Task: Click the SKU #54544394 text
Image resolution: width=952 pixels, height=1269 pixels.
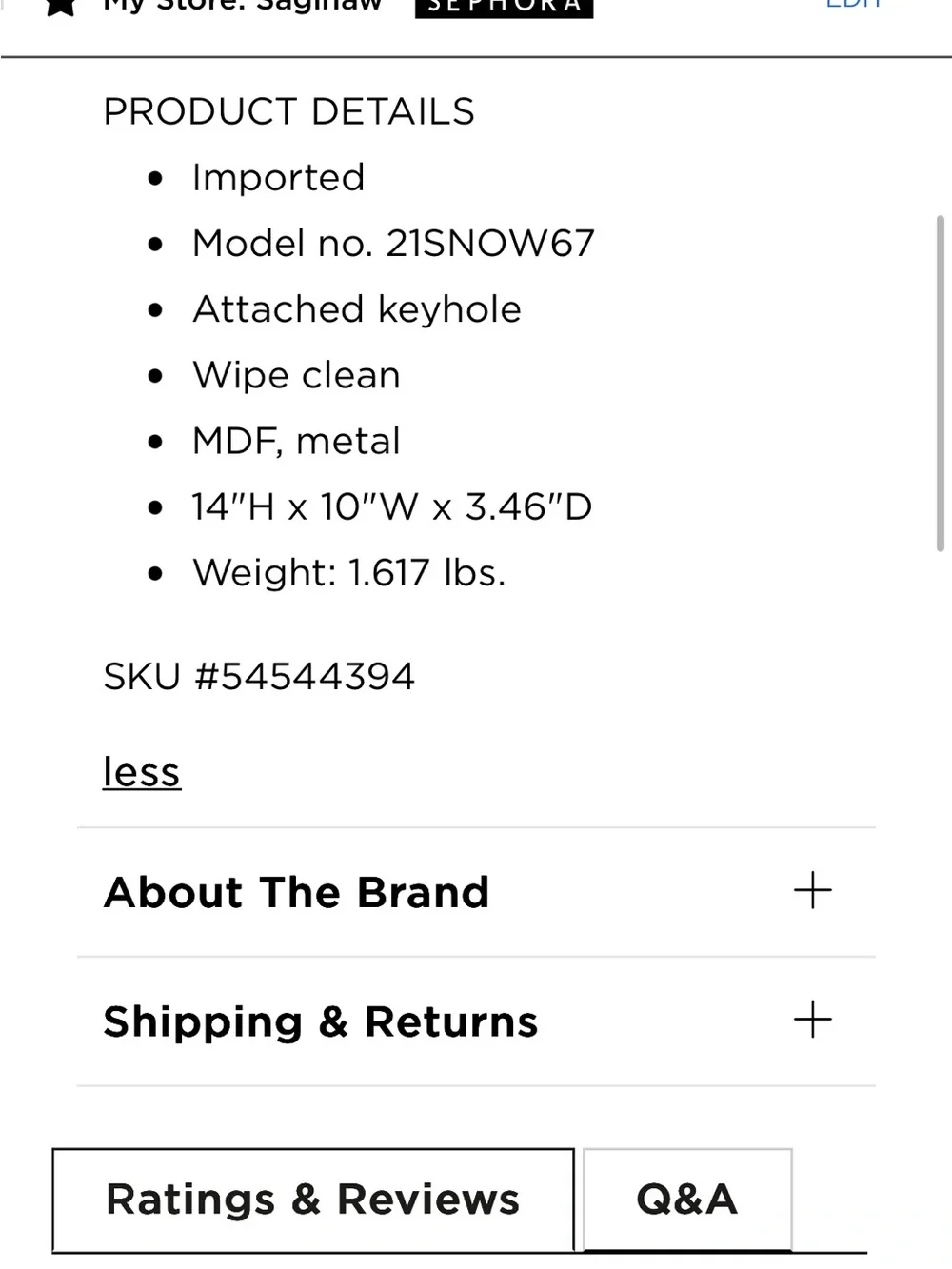Action: (259, 677)
